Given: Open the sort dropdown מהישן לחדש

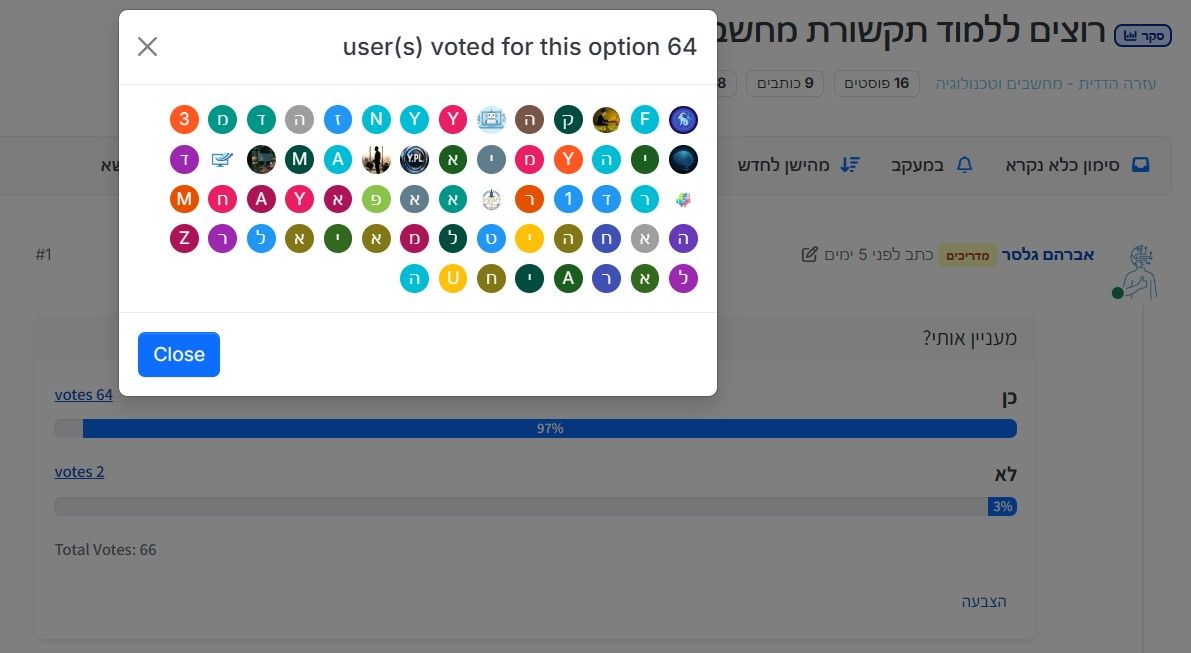Looking at the screenshot, I should click(x=798, y=165).
